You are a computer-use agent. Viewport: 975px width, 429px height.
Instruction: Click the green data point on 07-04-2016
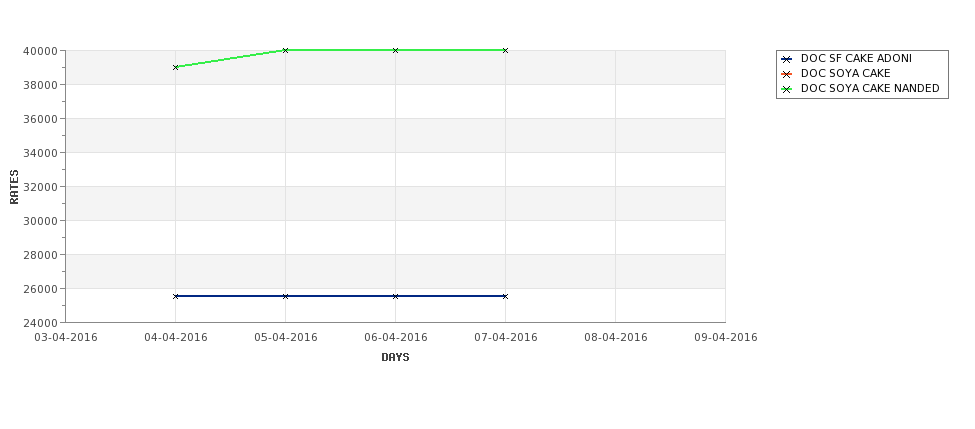(506, 50)
